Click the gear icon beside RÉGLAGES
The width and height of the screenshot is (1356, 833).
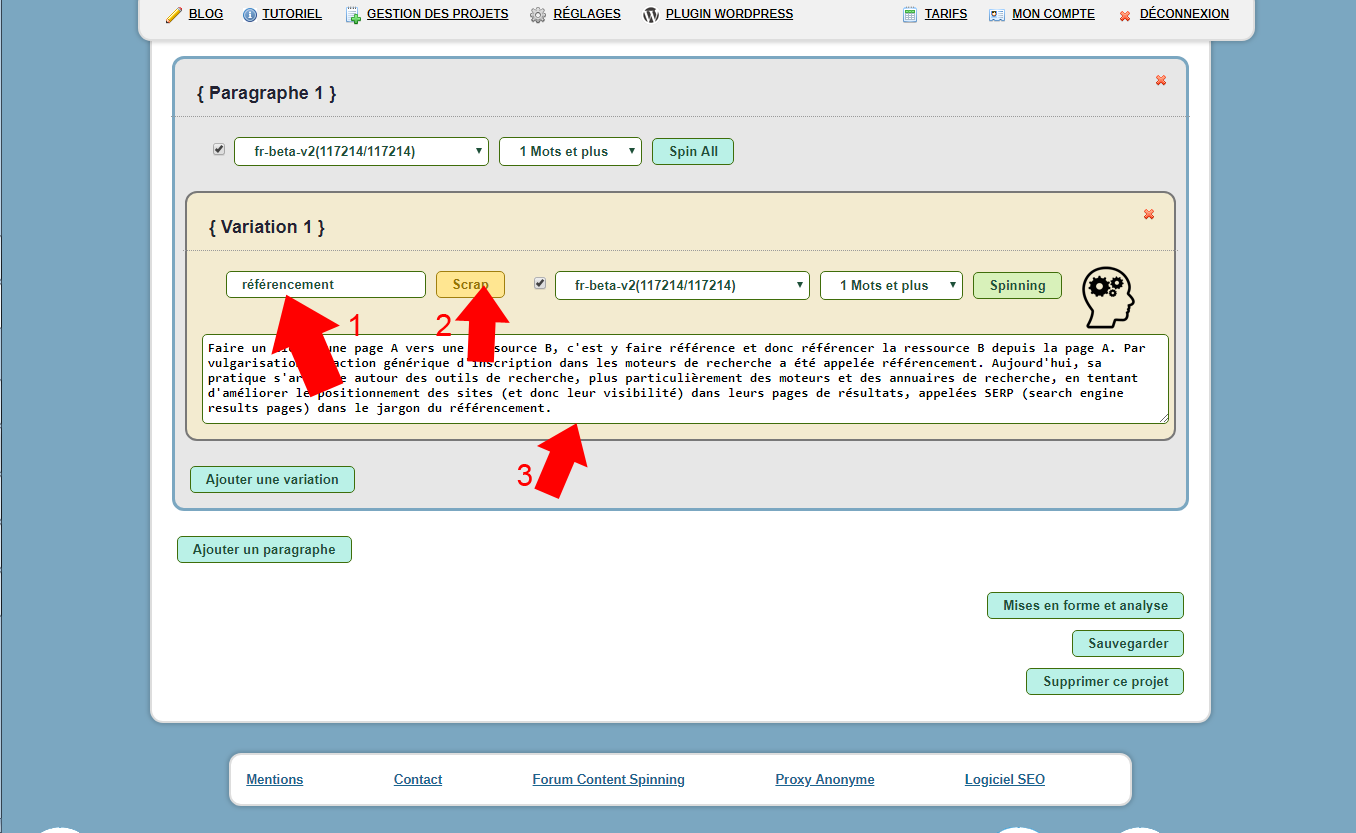coord(538,15)
